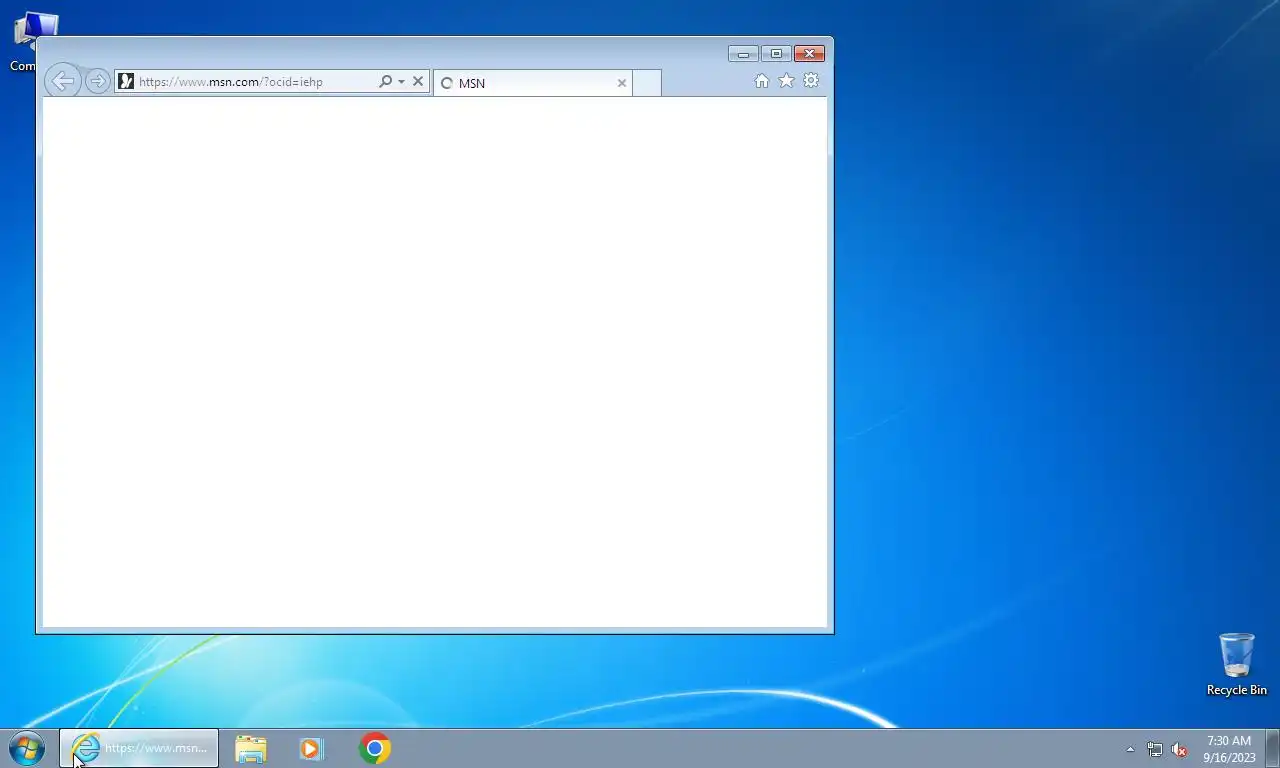Click the Show desktop strip
Image resolution: width=1280 pixels, height=768 pixels.
tap(1273, 749)
